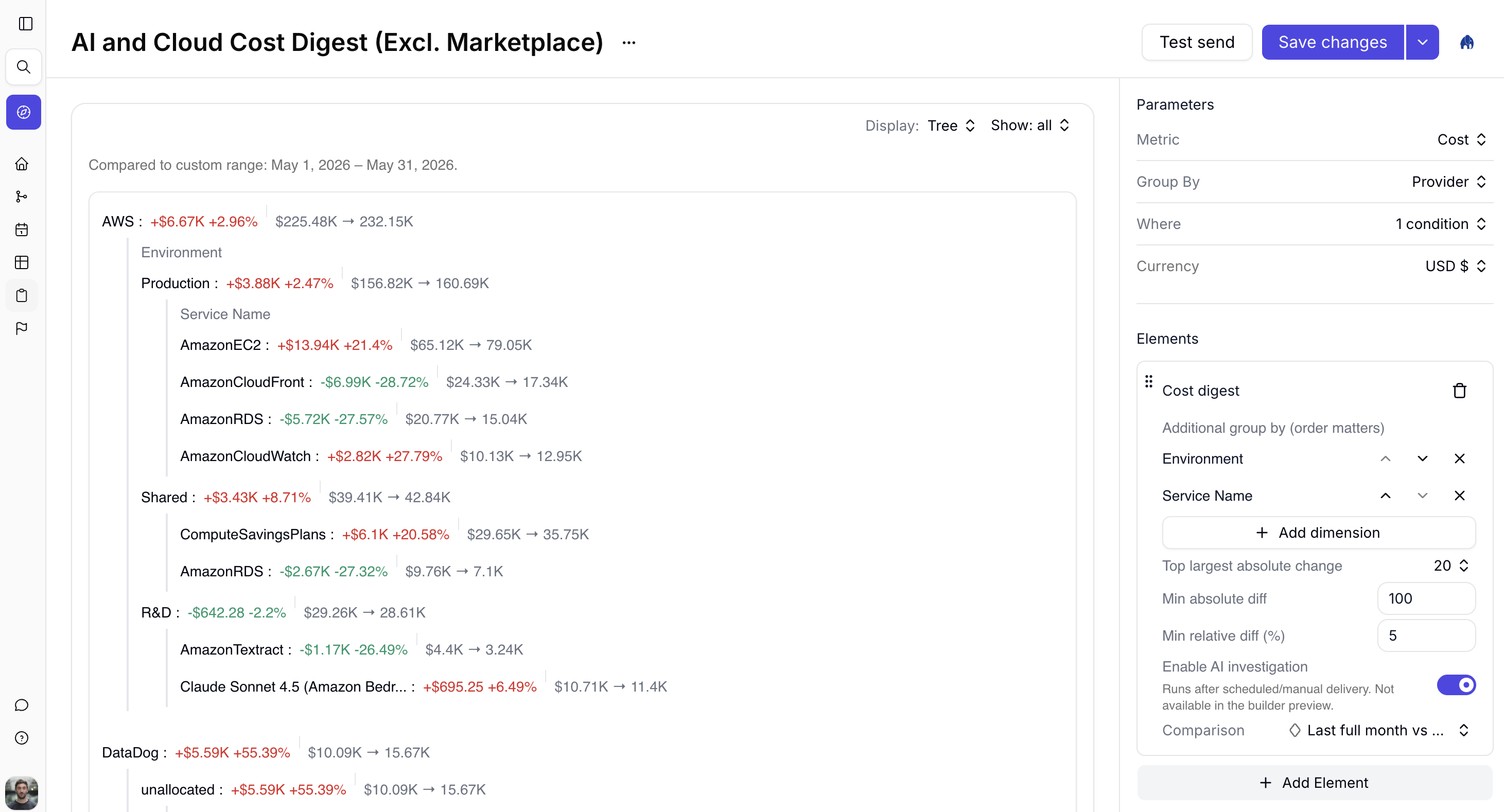Screen dimensions: 1504x812
Task: Select AmazonRDS row at -$5.72K
Action: pos(353,419)
